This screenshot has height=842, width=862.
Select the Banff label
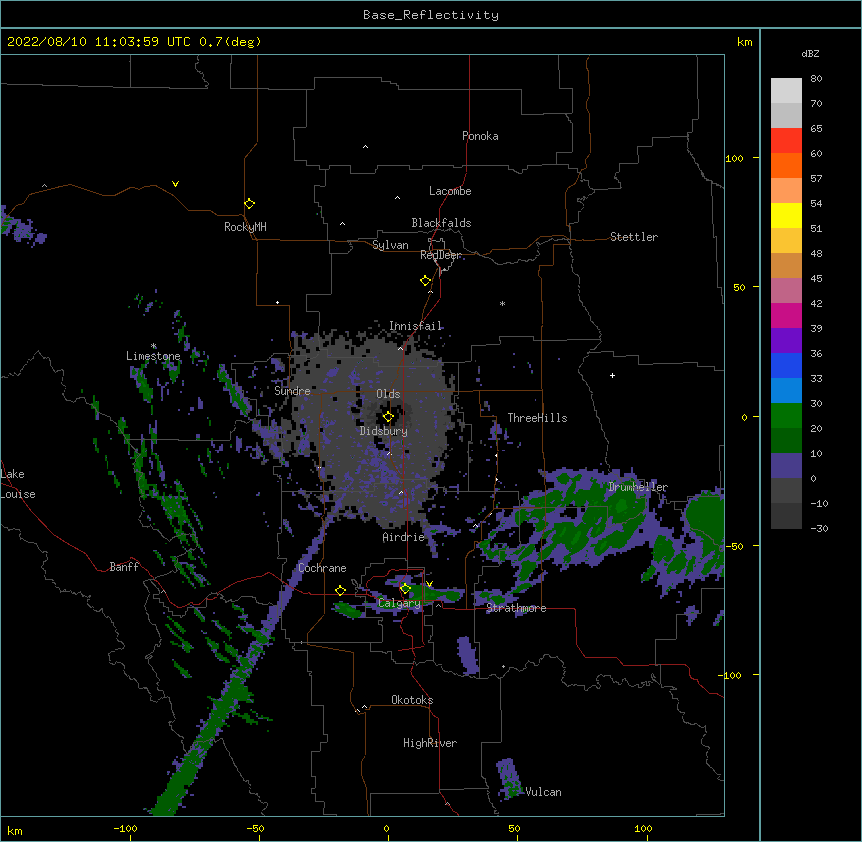124,567
